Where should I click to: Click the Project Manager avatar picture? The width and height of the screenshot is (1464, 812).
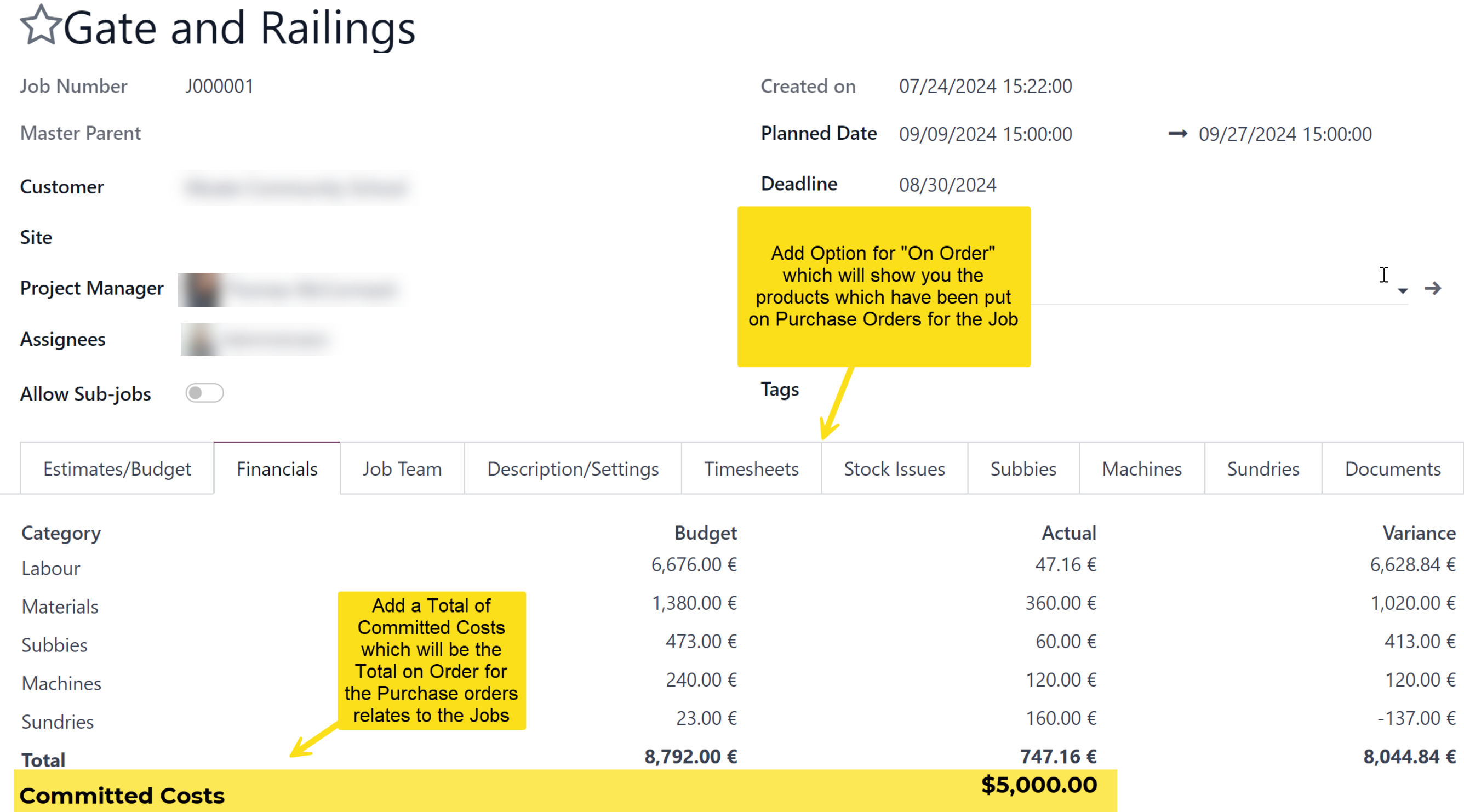pos(201,290)
